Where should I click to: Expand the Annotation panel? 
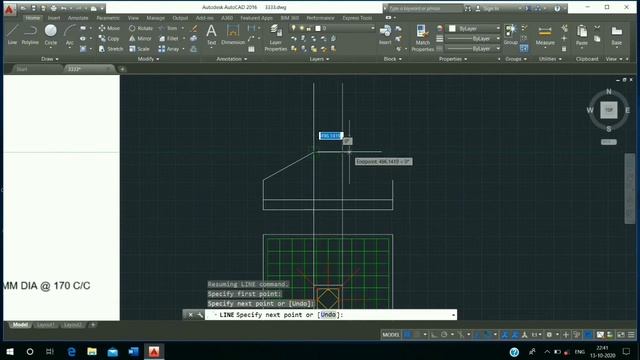pyautogui.click(x=231, y=59)
